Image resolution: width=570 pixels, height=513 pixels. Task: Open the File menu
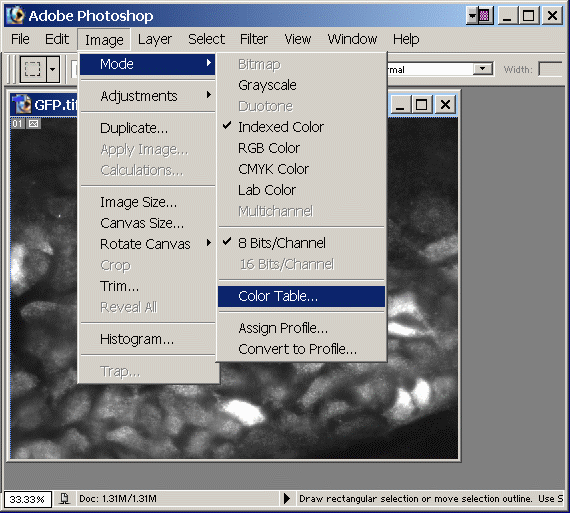click(x=20, y=39)
